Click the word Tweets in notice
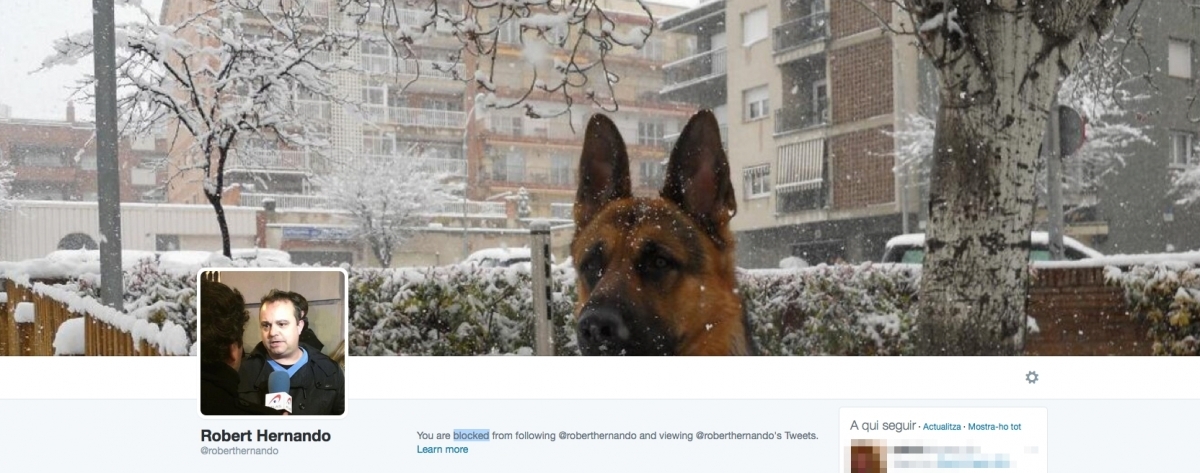 coord(801,436)
